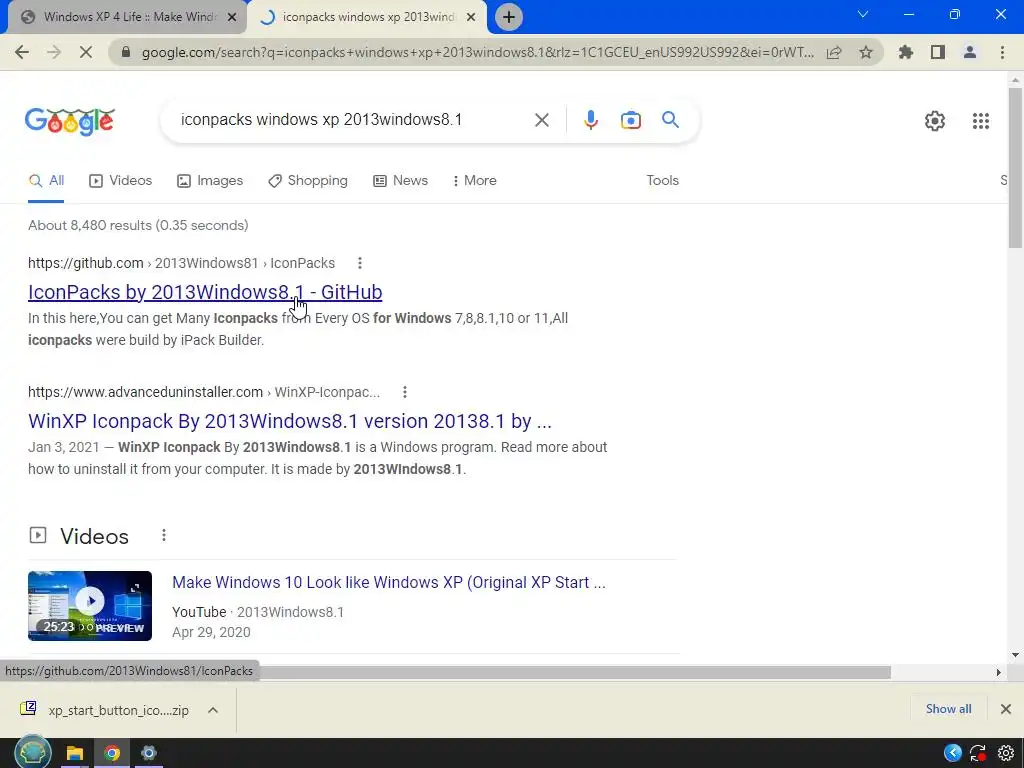Click the share page icon in the address bar
Screen dimensions: 1024x768
[834, 52]
